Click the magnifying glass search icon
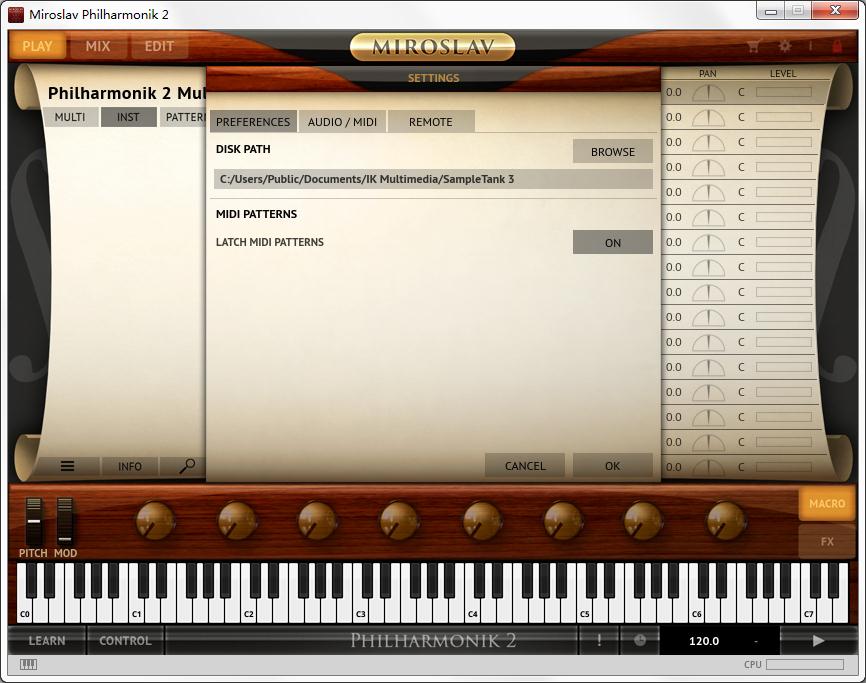The image size is (866, 683). click(x=187, y=466)
